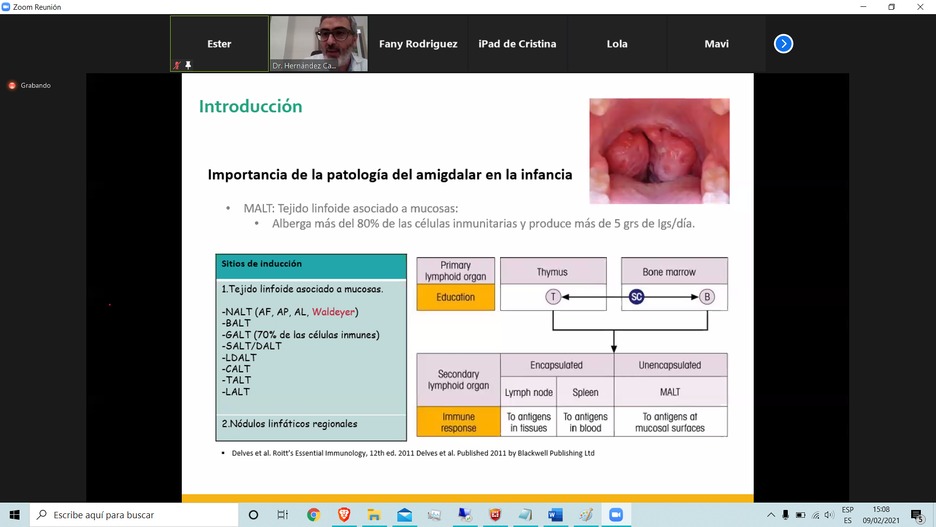Click next arrow to show more participants
Screen dimensions: 936x527
[783, 44]
